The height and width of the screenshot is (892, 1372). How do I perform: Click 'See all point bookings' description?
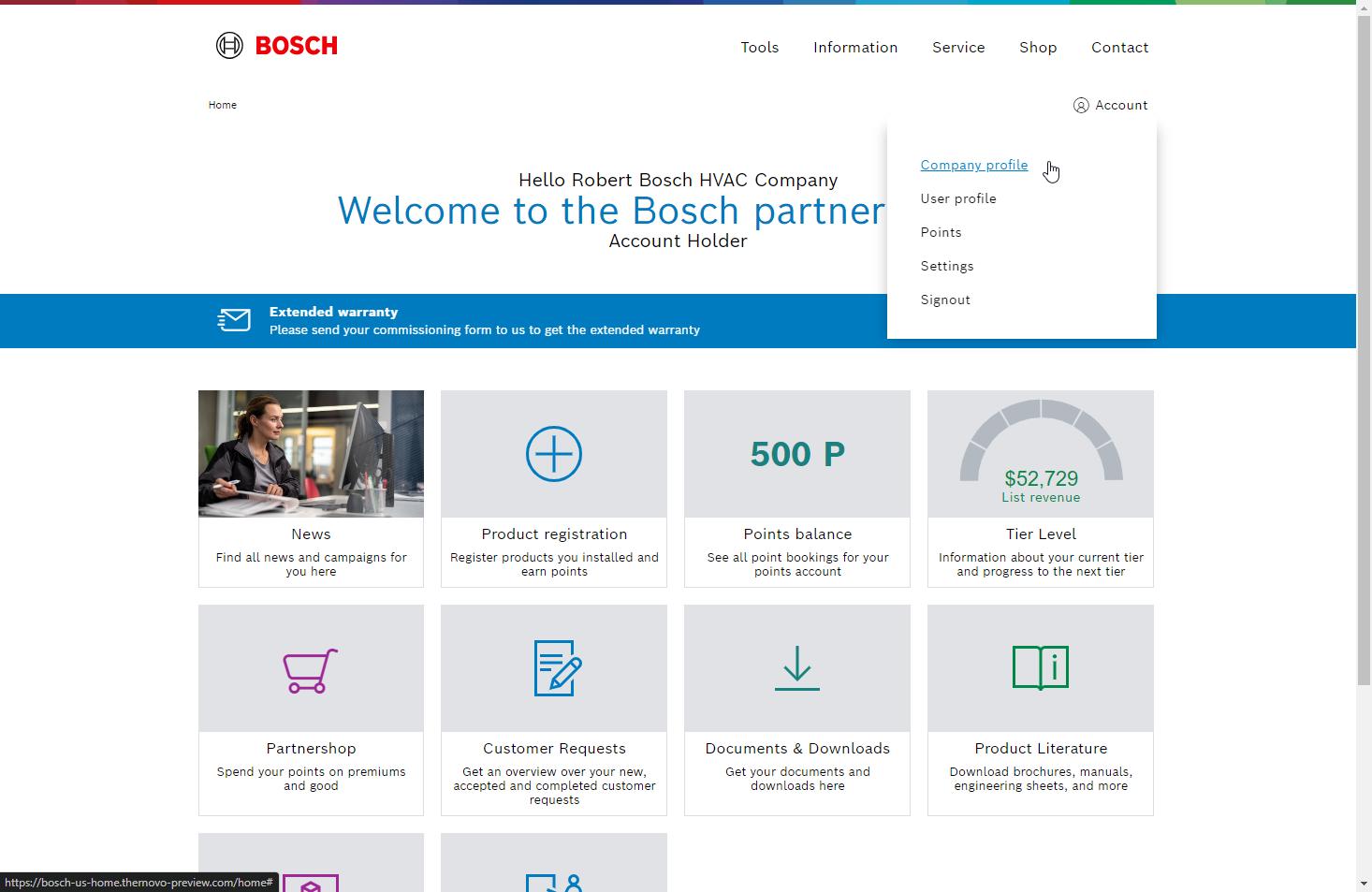click(x=797, y=564)
